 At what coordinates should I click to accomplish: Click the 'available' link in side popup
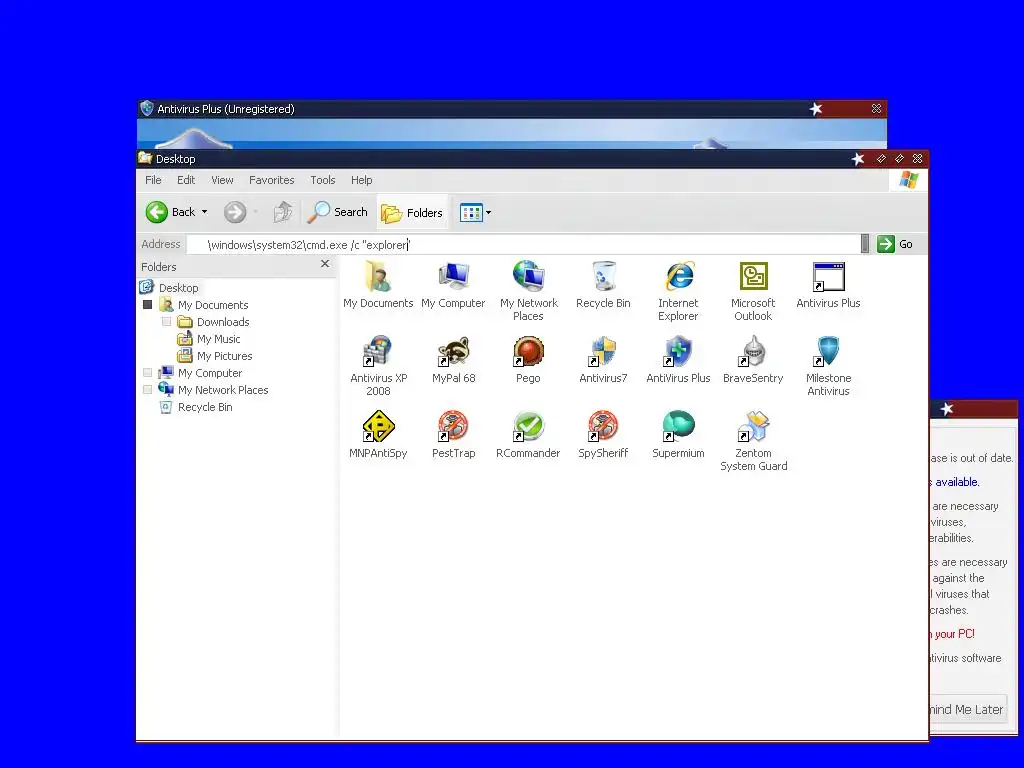(957, 482)
